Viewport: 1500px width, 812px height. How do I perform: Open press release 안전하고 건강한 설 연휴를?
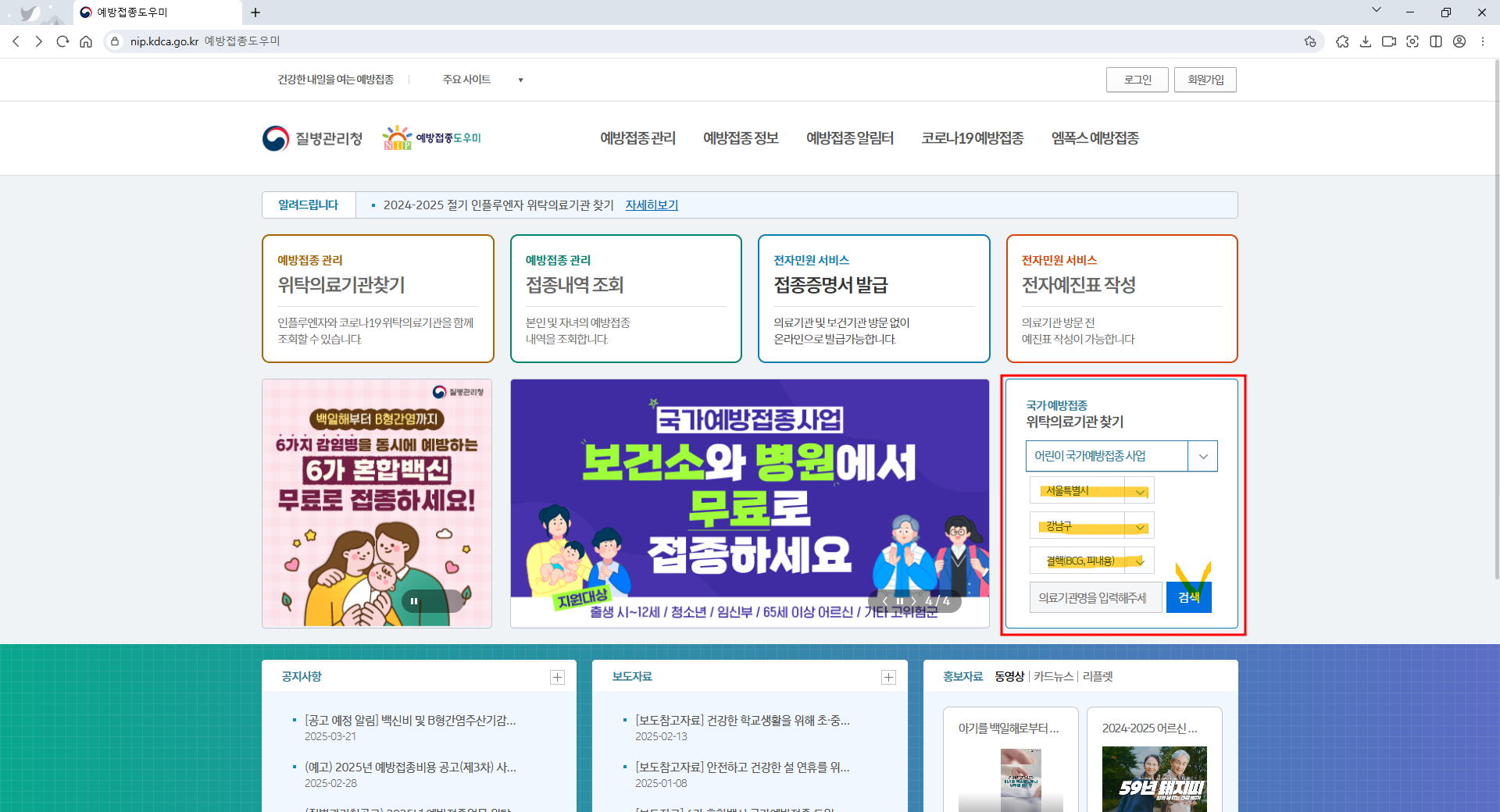point(742,767)
